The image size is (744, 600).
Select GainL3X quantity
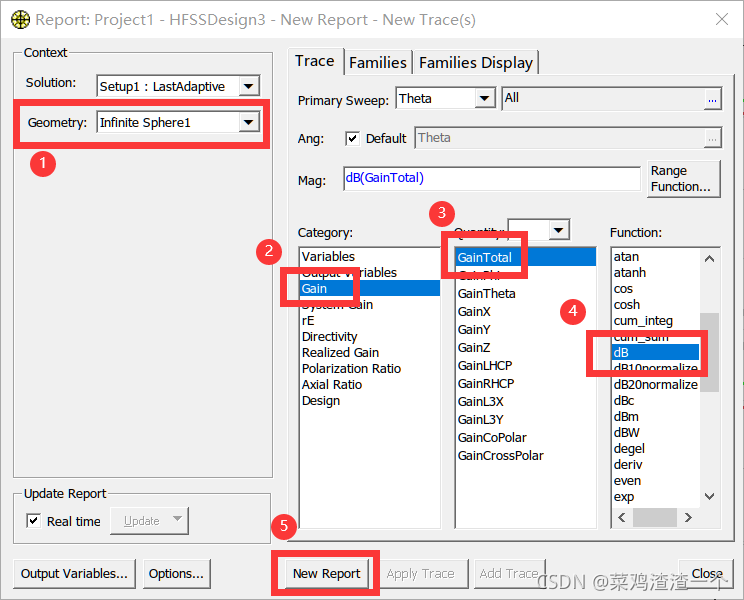481,402
